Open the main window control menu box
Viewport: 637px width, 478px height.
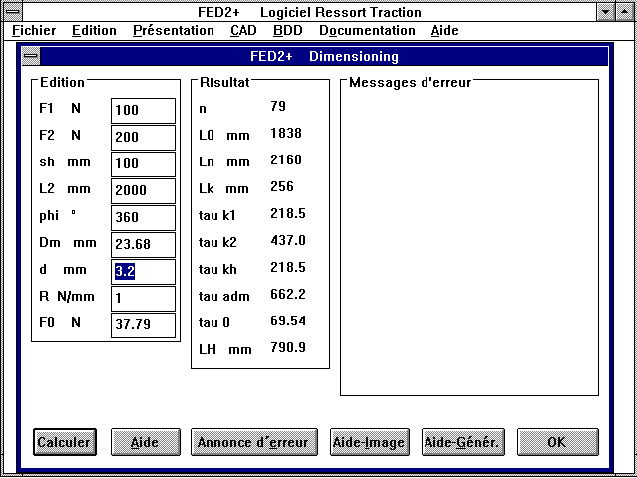click(10, 12)
